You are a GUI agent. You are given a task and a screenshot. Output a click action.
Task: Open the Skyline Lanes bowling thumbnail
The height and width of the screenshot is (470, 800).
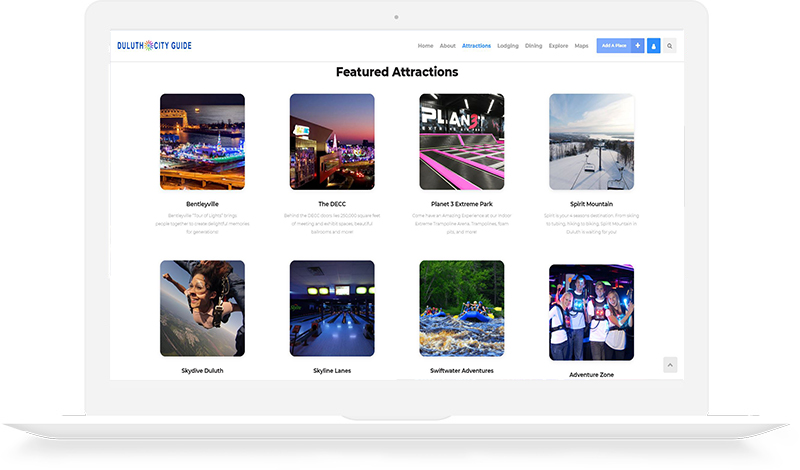coord(332,308)
